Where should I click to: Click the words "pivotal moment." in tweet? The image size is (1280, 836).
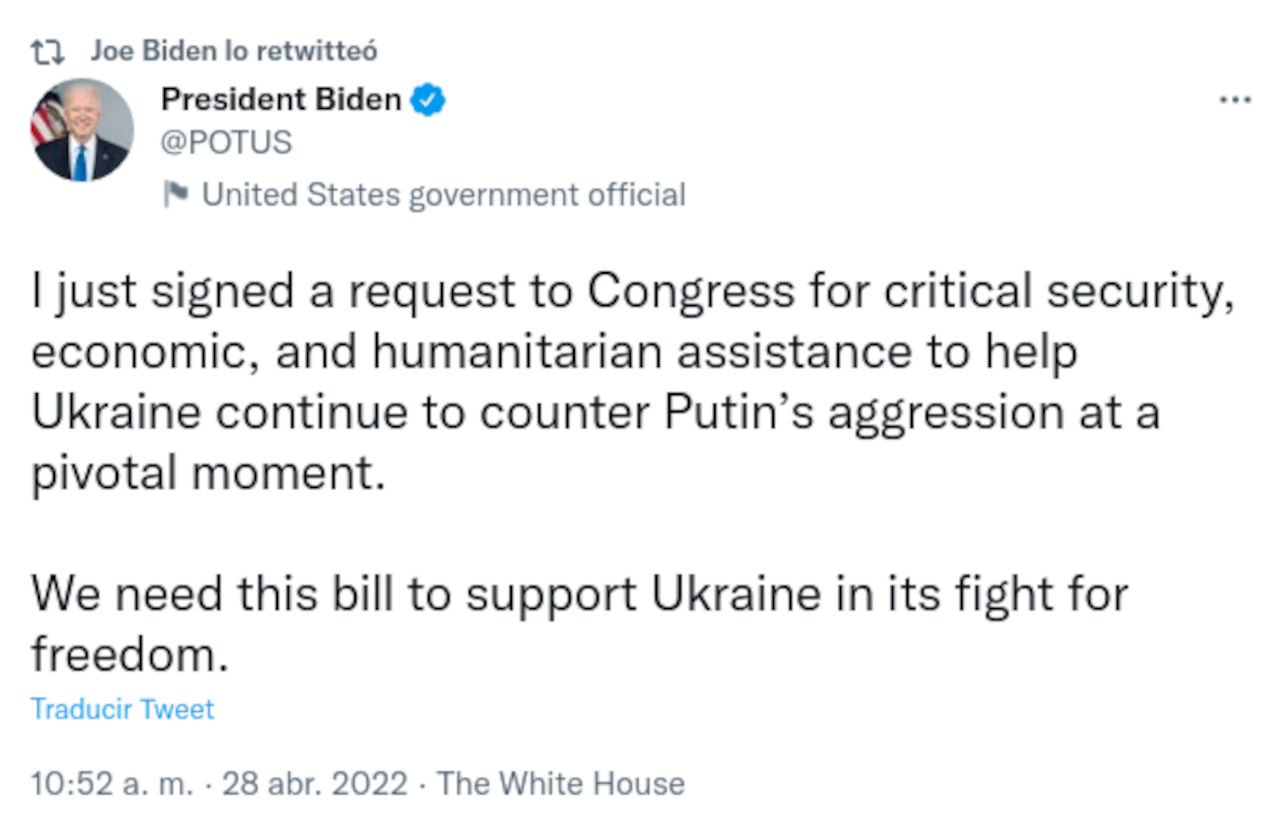(x=208, y=474)
